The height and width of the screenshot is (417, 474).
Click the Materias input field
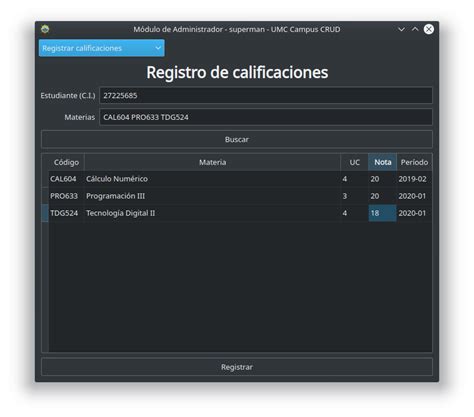point(266,117)
